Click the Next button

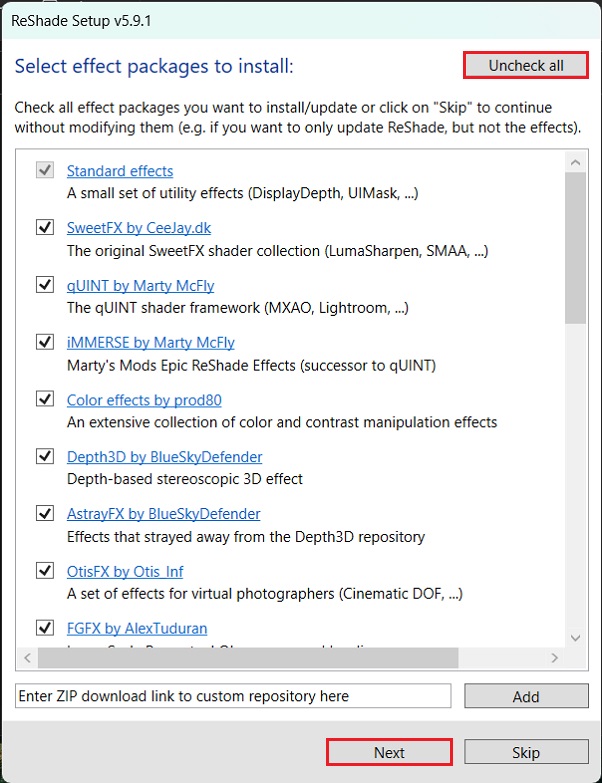389,752
